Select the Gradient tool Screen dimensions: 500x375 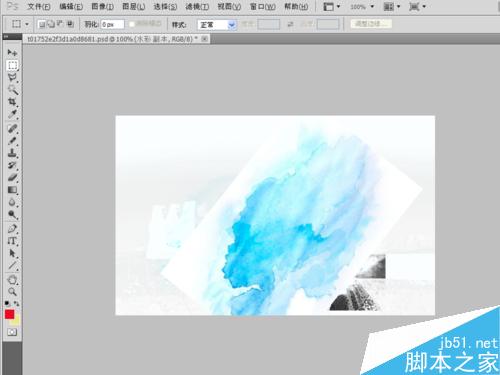(x=12, y=190)
